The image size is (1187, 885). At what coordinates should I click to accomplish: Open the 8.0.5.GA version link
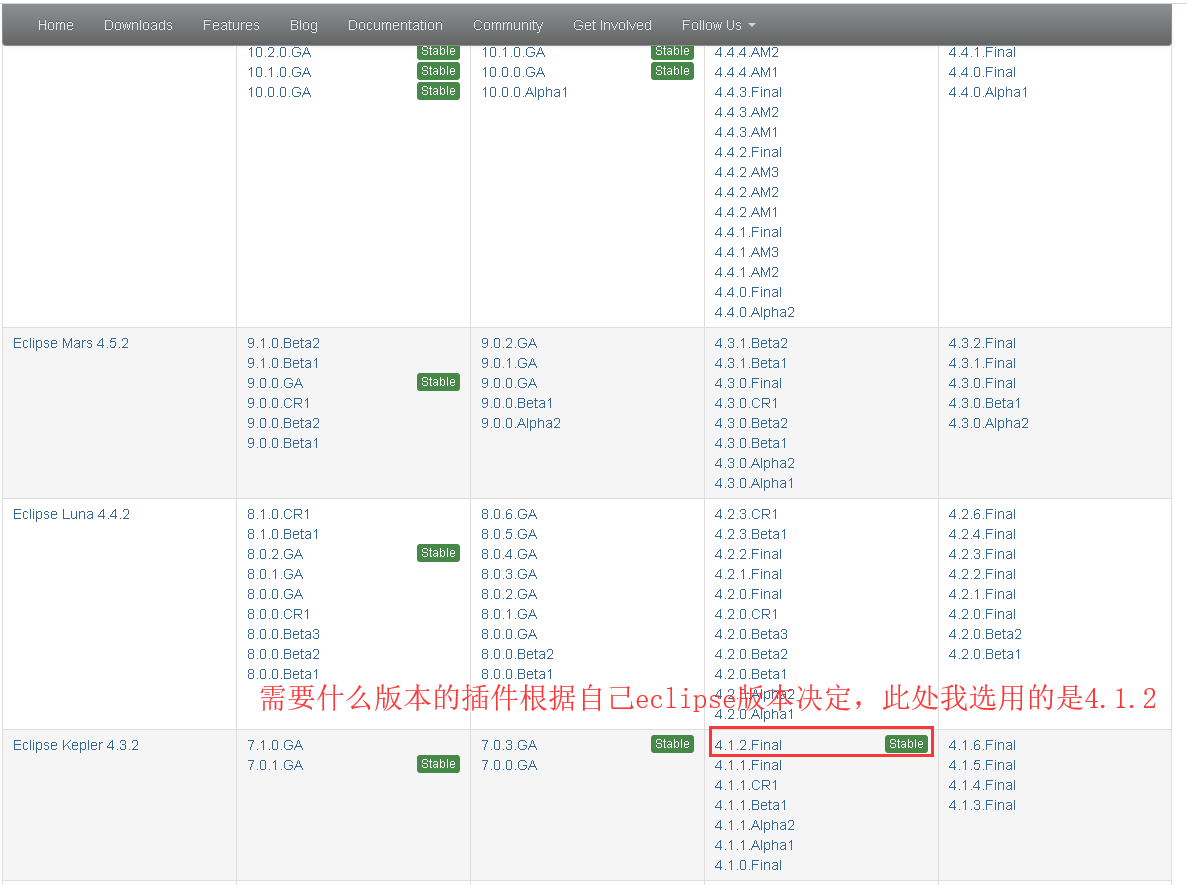click(509, 534)
